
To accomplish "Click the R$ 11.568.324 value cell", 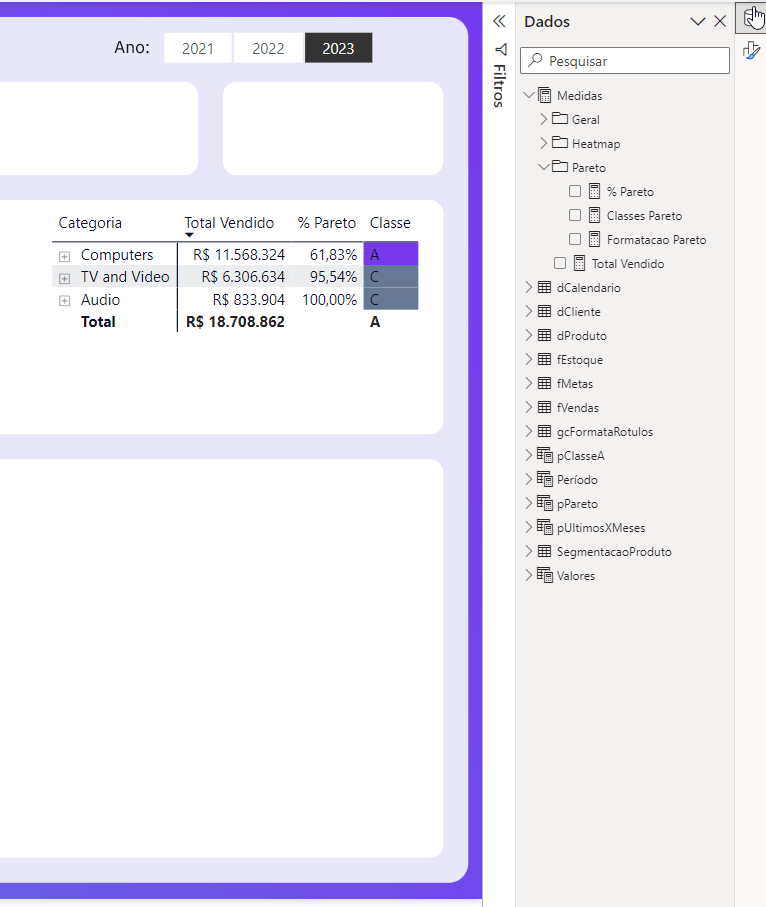I will 239,255.
